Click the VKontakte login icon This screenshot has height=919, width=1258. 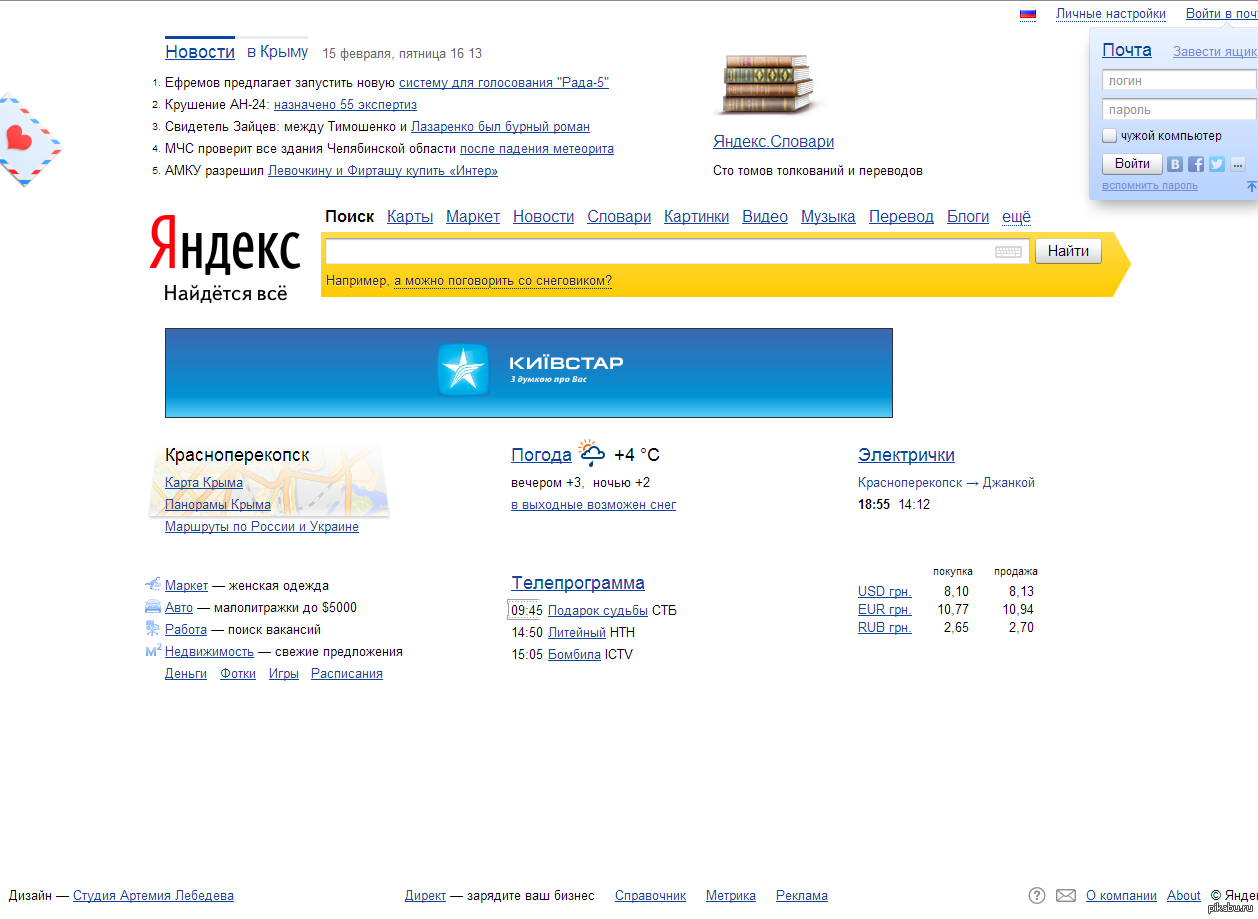(1175, 164)
